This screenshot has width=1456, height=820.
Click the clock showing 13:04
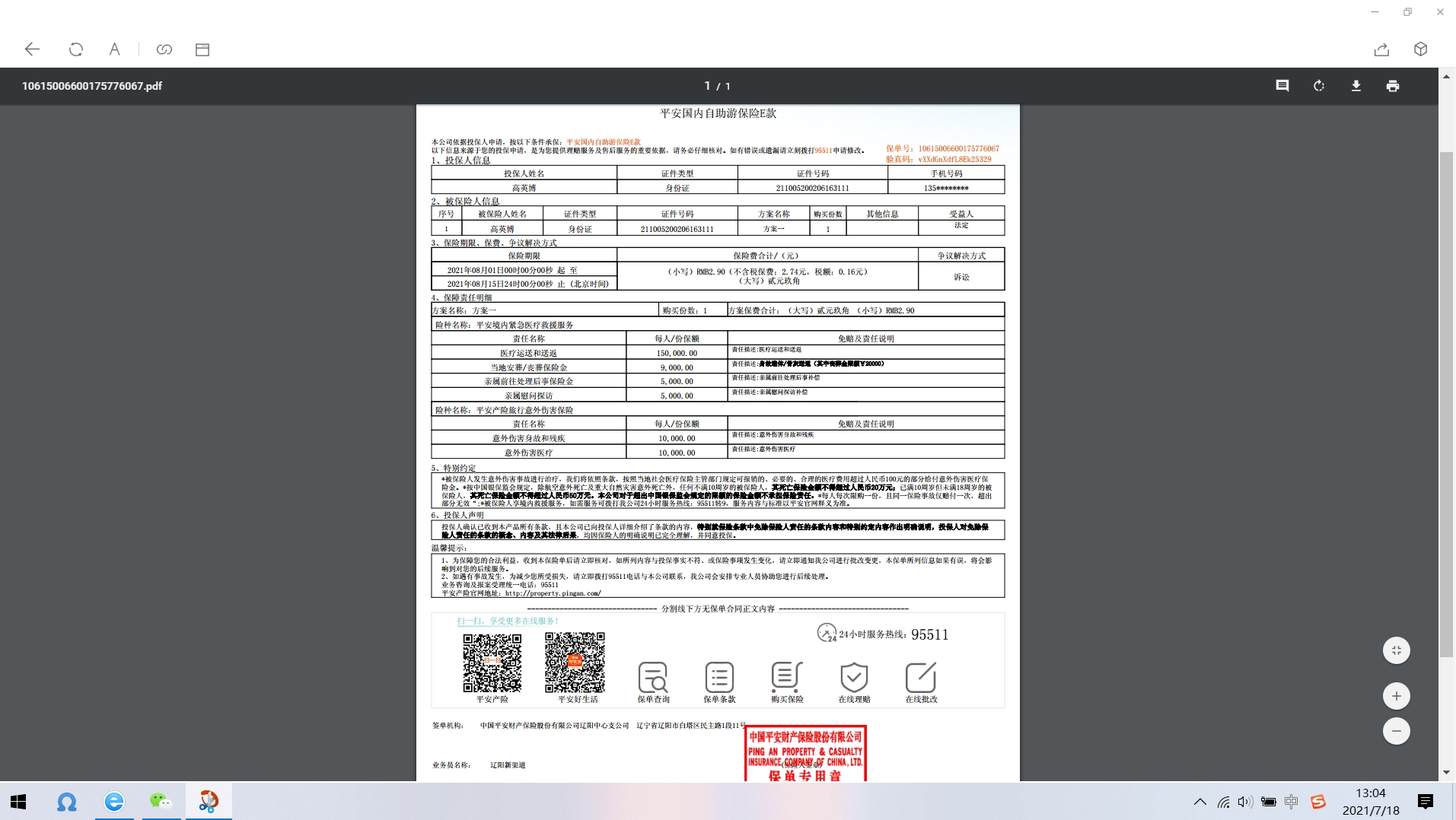tap(1371, 793)
